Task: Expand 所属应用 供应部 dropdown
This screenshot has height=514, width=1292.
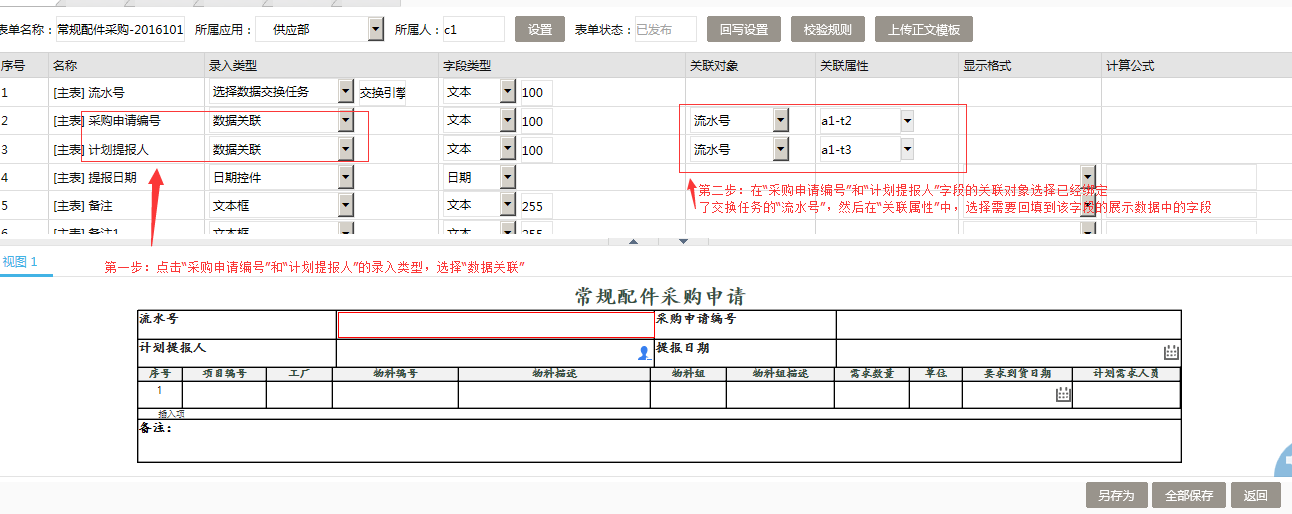Action: click(x=376, y=30)
